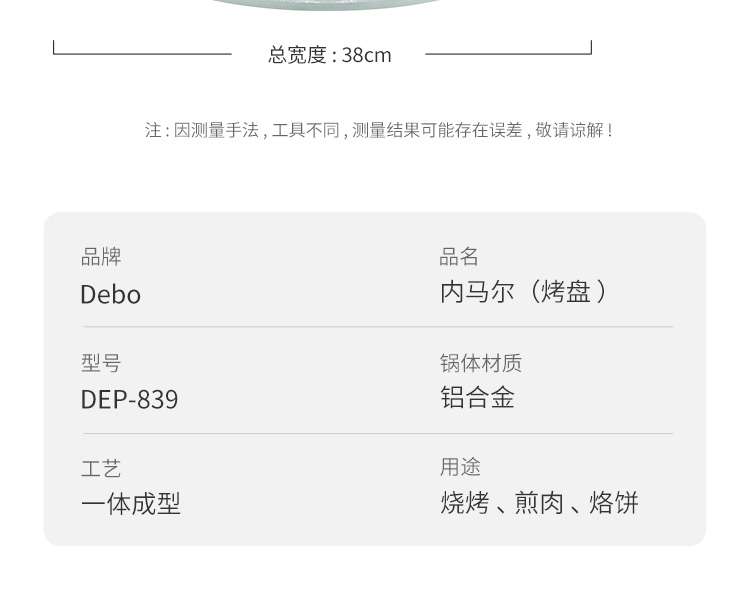Viewport: 750px width, 593px height.
Task: Click the 品牌 field label
Action: tap(101, 257)
